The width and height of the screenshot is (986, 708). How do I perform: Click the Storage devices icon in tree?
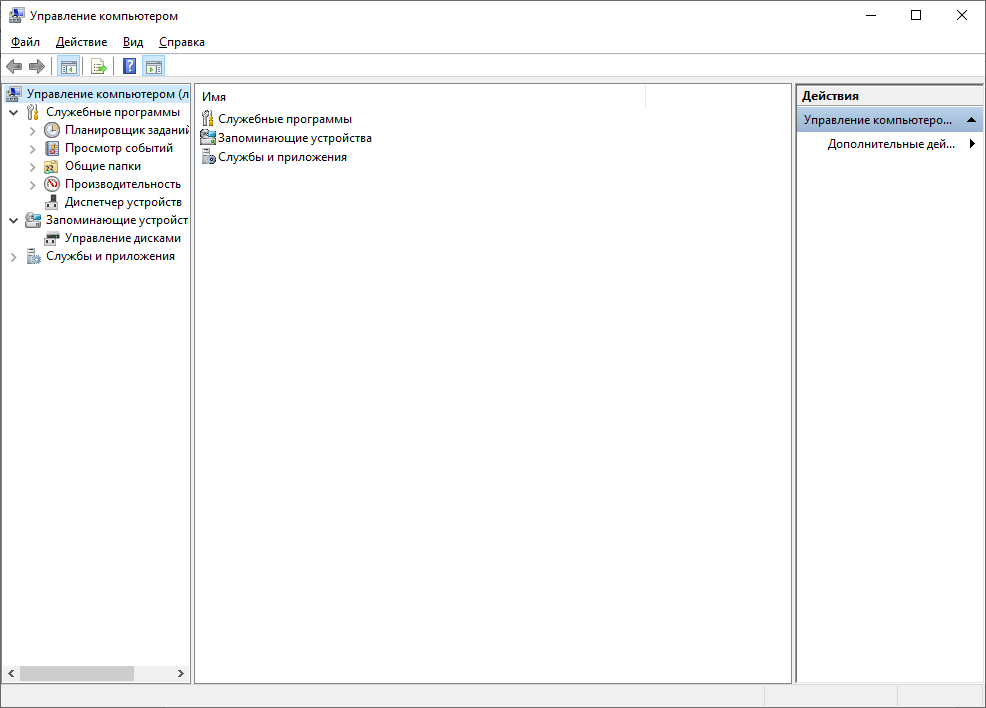point(33,220)
